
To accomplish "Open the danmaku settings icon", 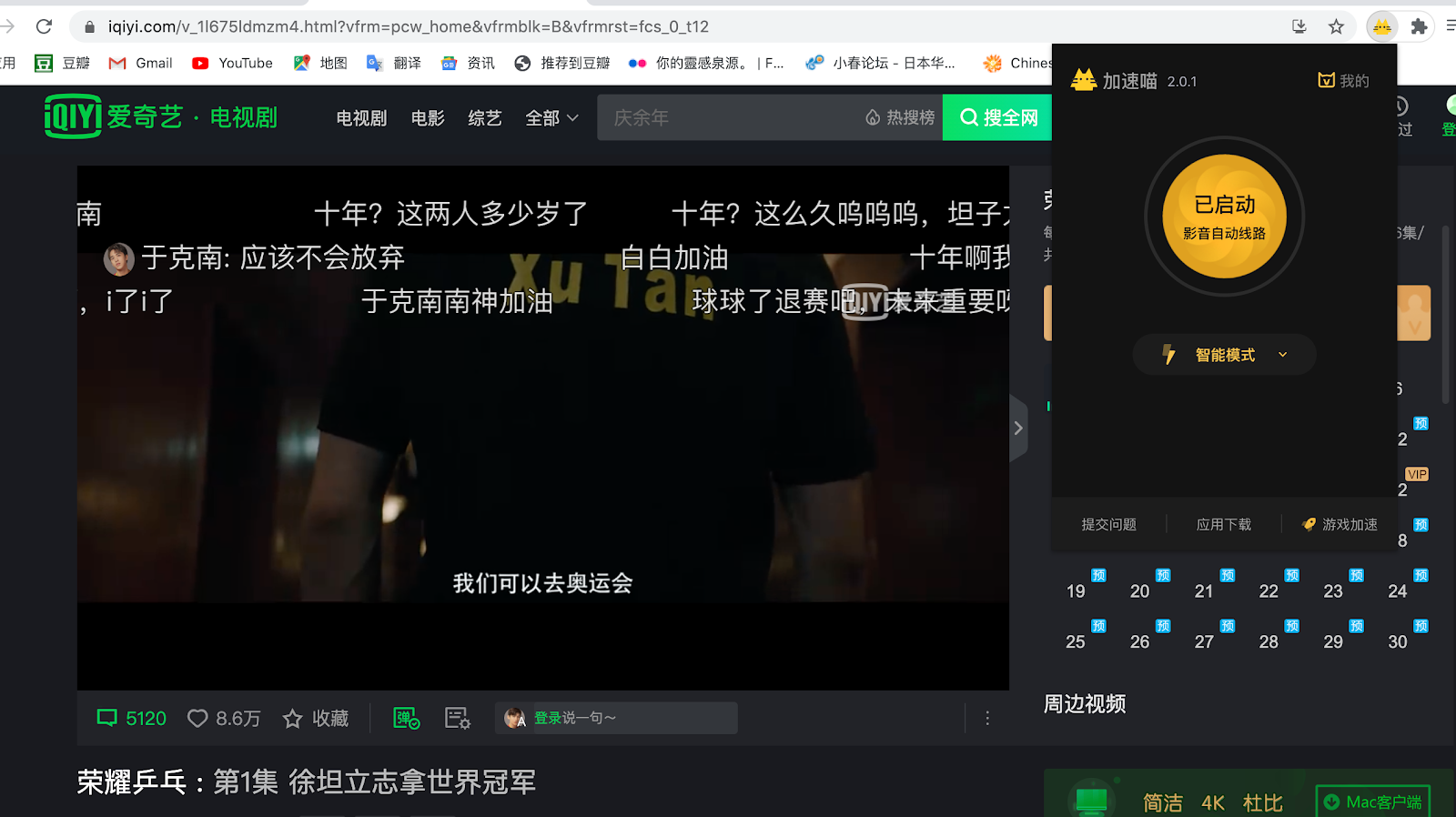I will [457, 719].
